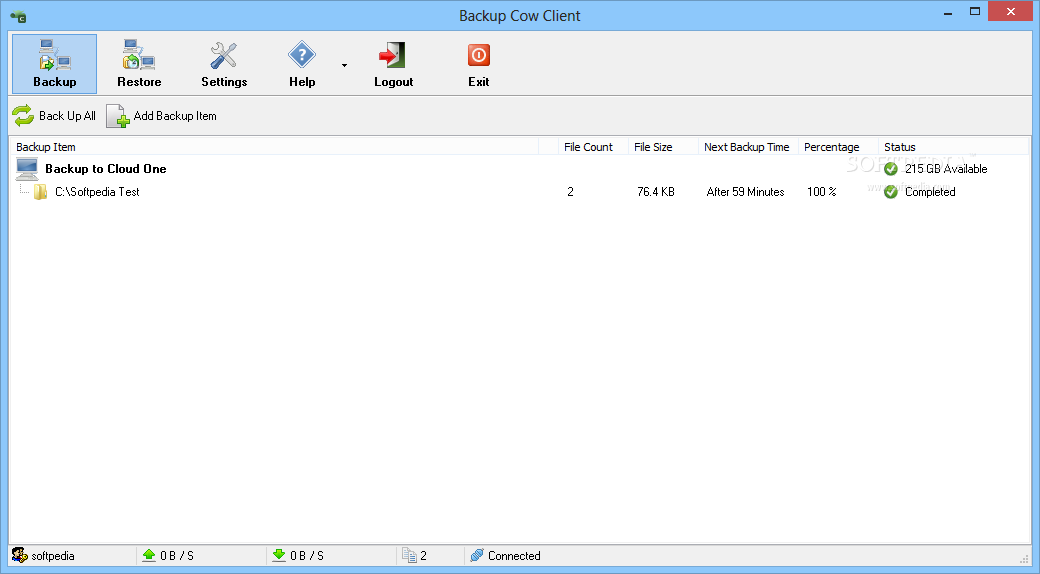
Task: Click the Backup Cow app icon in title bar
Action: click(x=18, y=17)
